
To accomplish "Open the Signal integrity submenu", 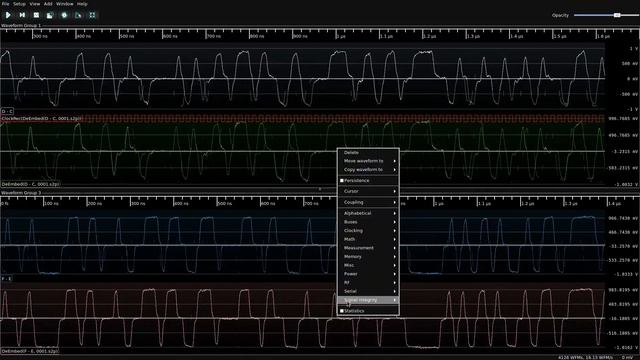I will (x=368, y=300).
